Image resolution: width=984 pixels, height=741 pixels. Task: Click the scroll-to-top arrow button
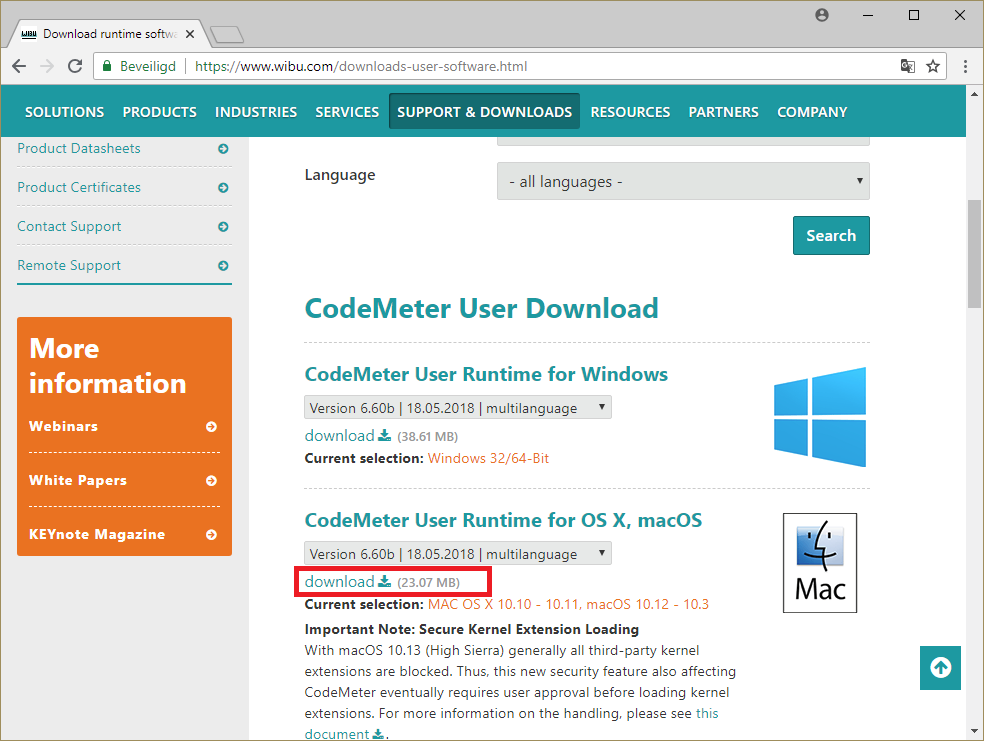click(x=940, y=668)
